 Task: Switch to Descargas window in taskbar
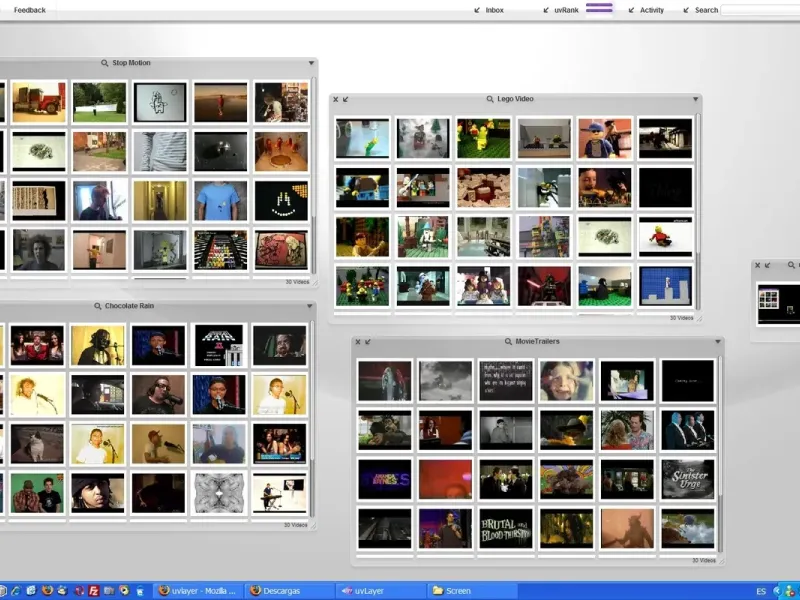coord(290,591)
